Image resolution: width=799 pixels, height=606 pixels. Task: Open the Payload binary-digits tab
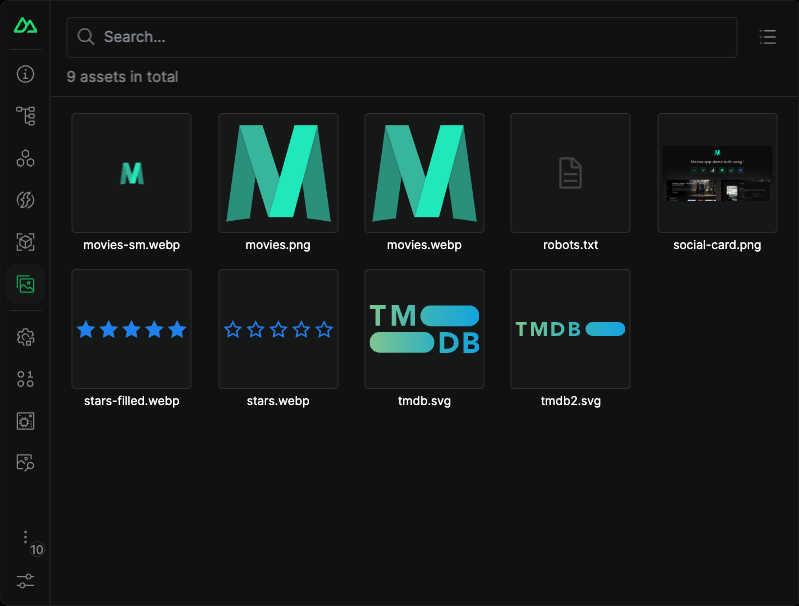click(x=25, y=379)
